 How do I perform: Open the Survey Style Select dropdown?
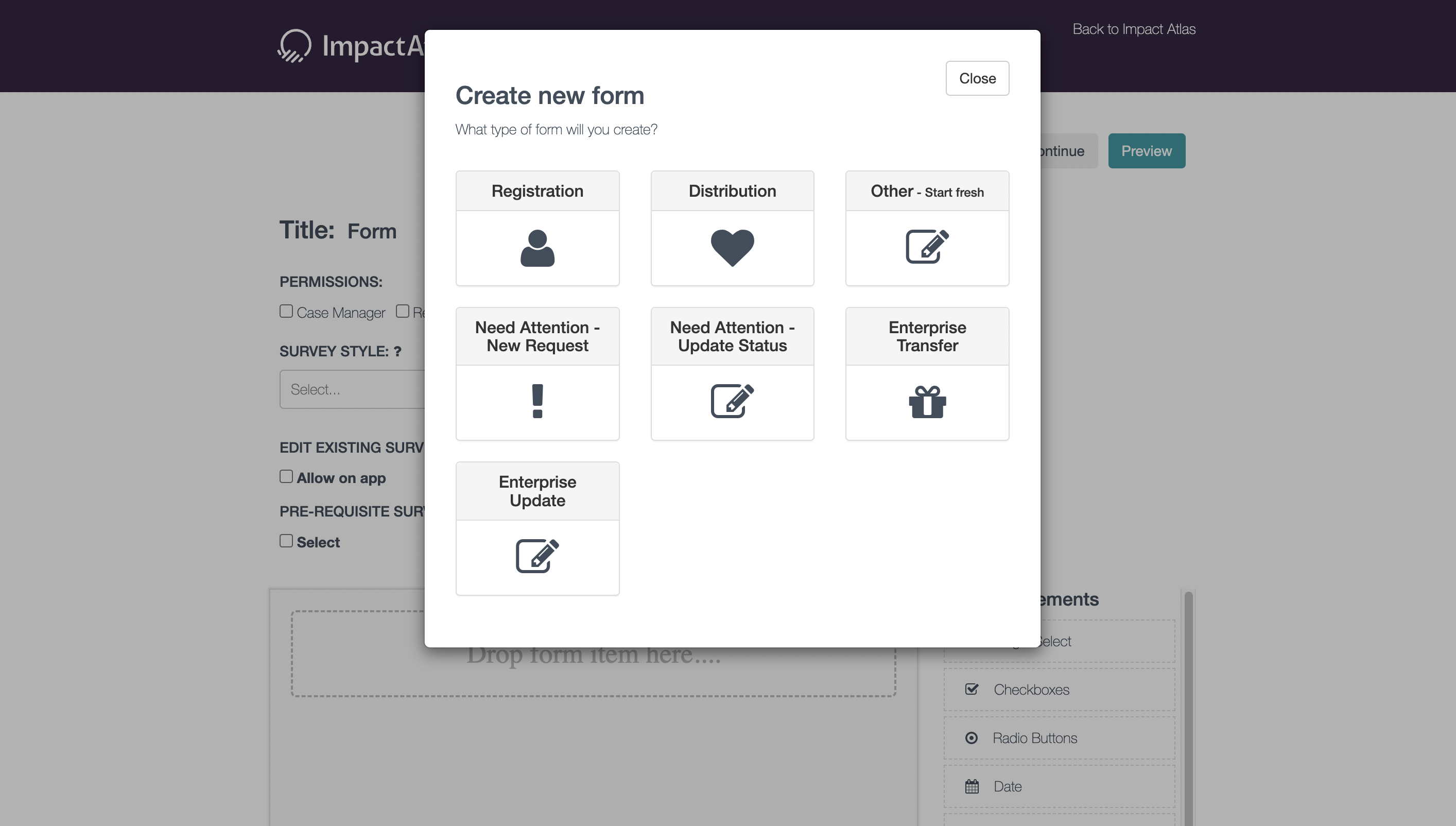(x=352, y=389)
